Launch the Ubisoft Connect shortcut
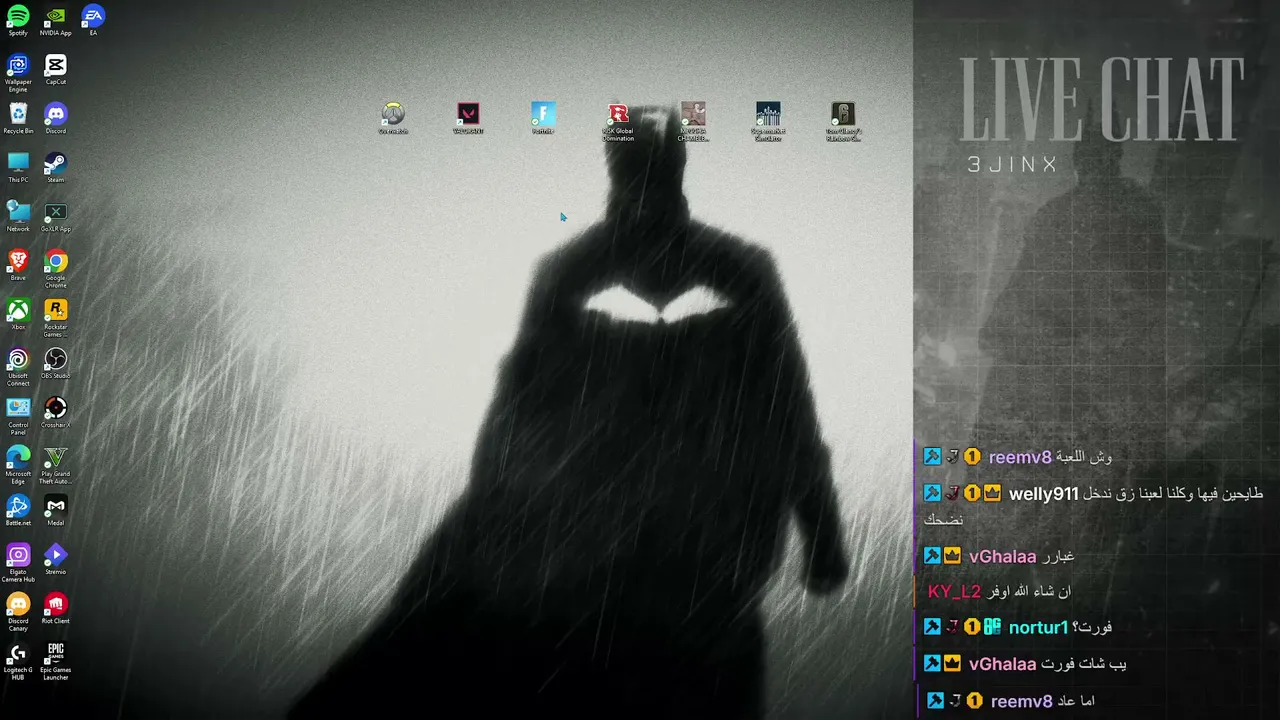The width and height of the screenshot is (1280, 720). [18, 368]
